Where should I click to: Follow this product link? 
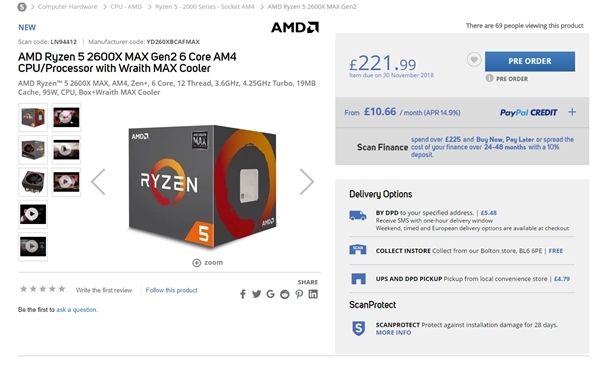coord(171,290)
